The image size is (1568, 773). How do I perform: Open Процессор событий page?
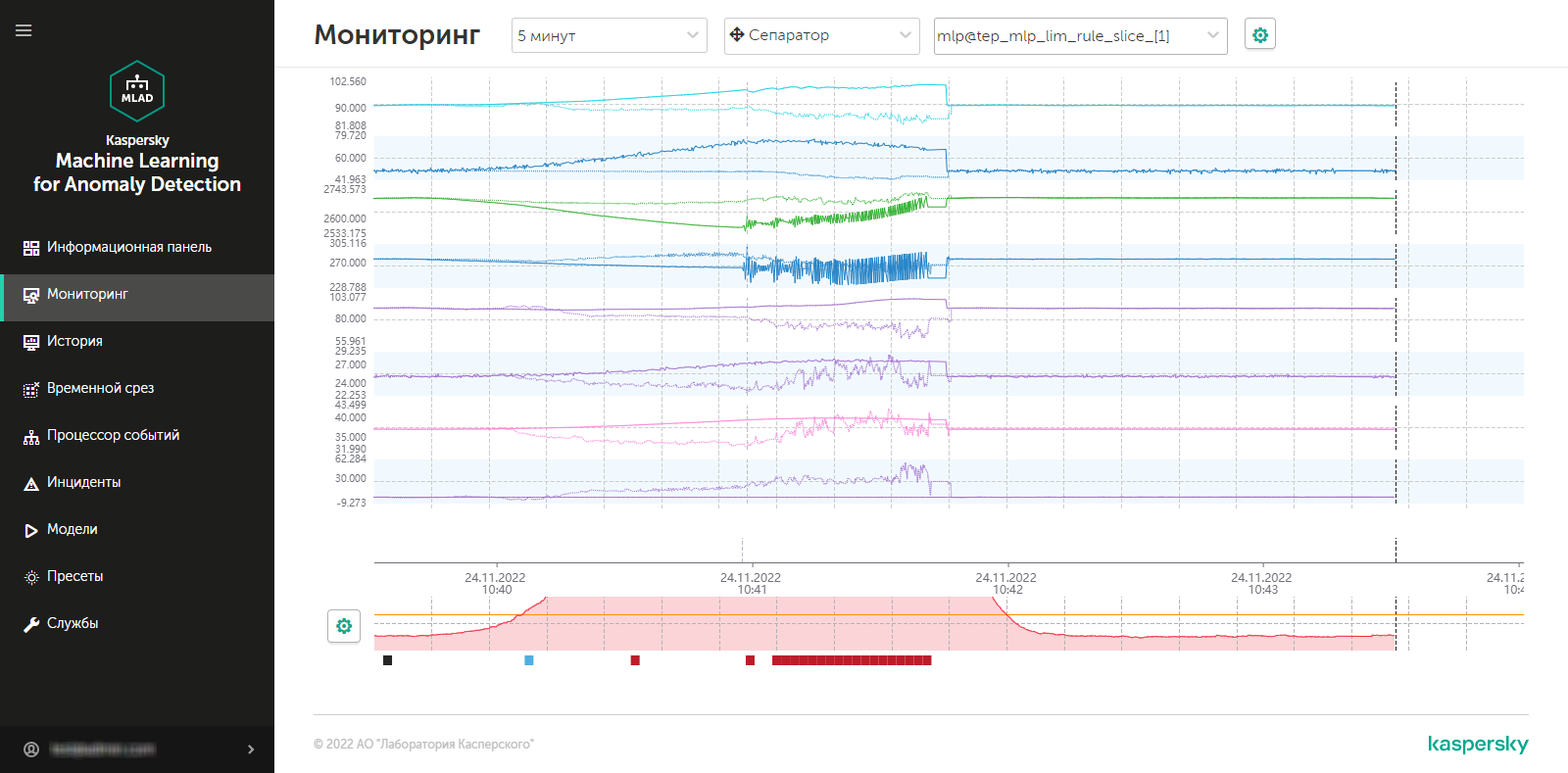click(113, 435)
